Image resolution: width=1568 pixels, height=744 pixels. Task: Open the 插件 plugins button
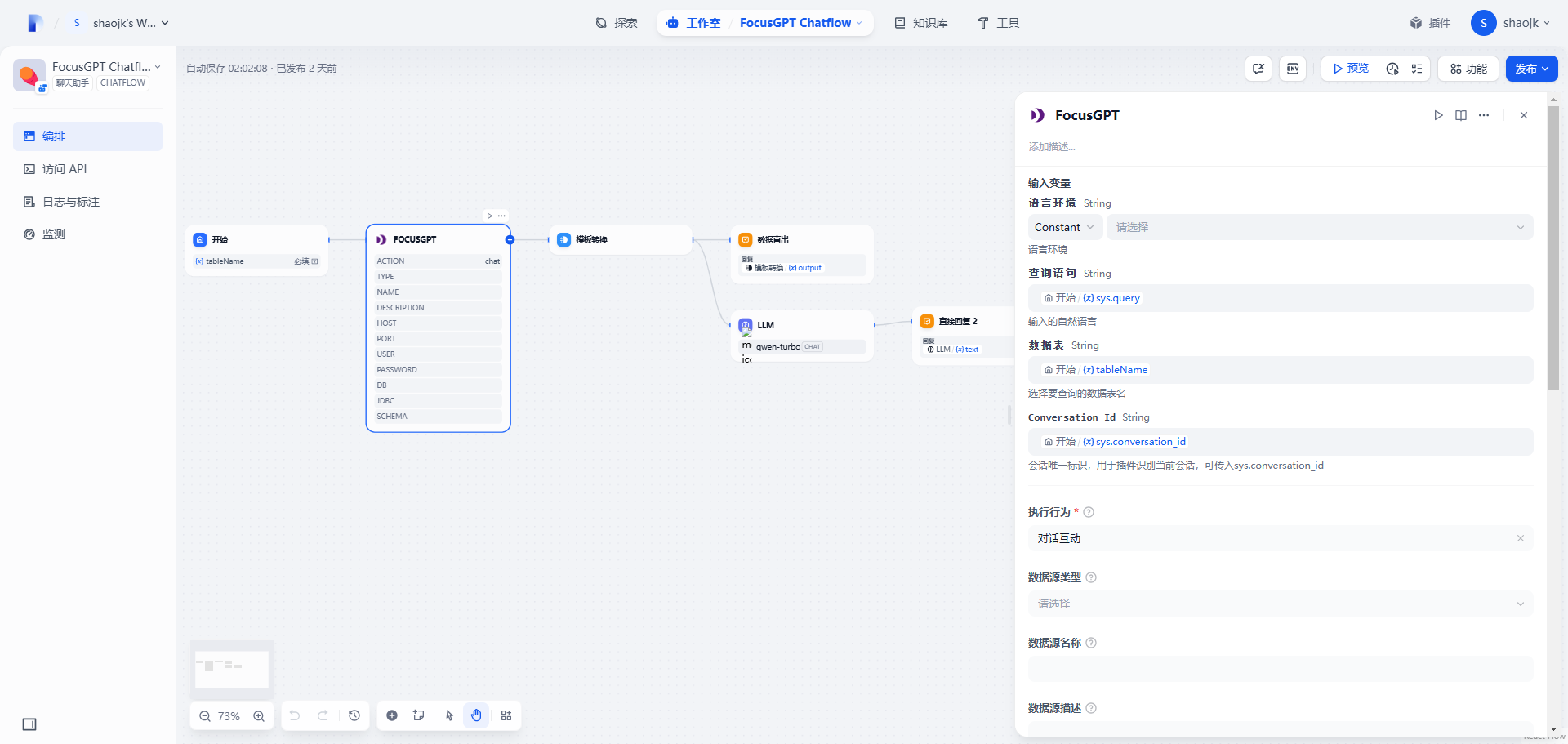click(1430, 23)
